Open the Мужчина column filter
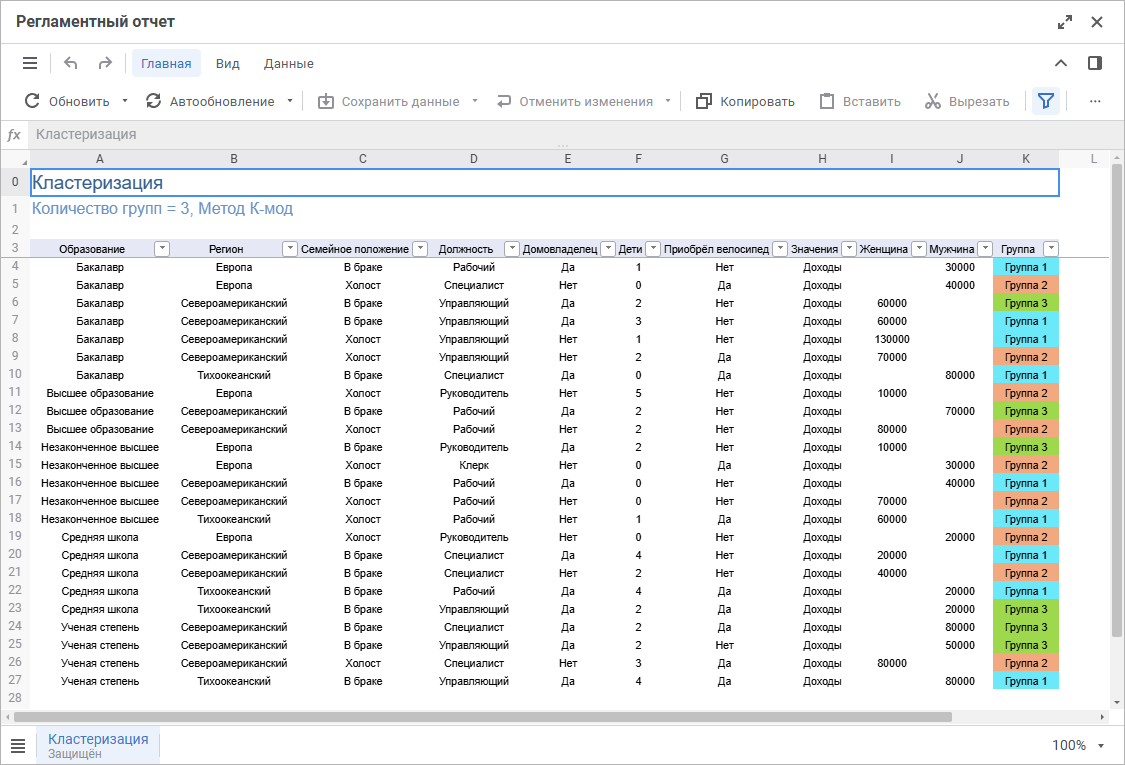 point(985,249)
